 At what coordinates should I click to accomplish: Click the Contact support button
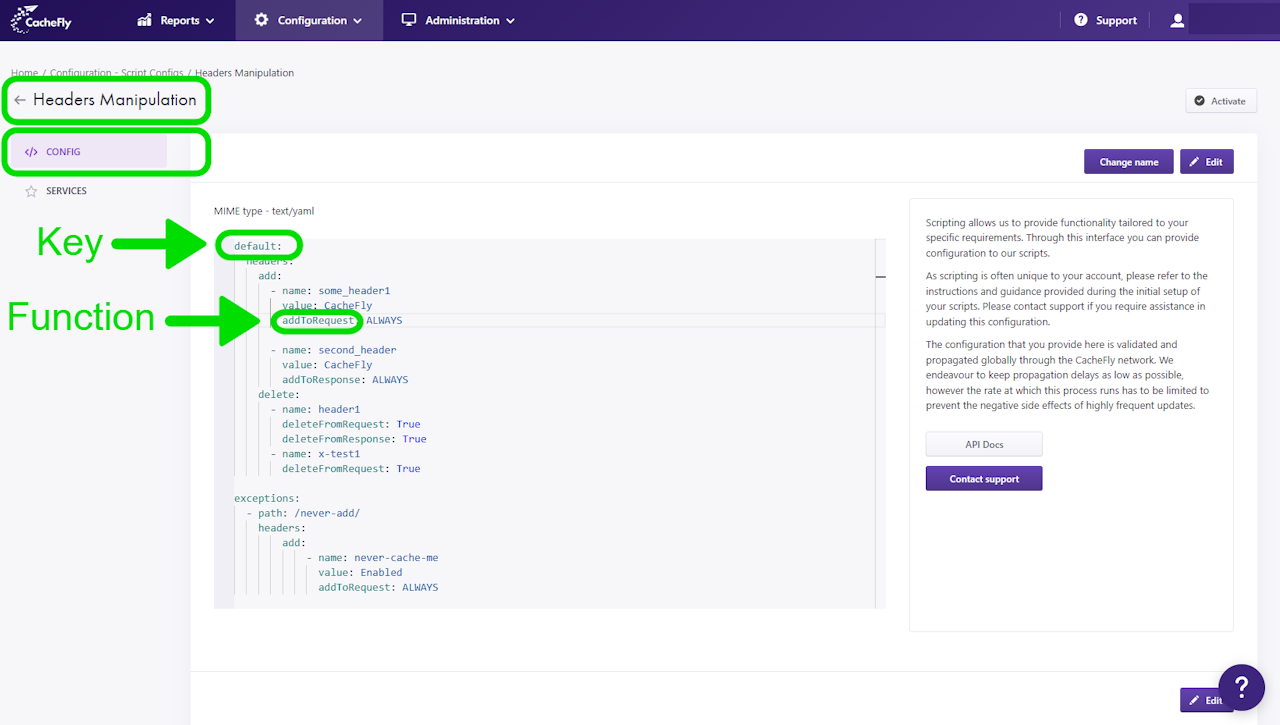click(984, 479)
